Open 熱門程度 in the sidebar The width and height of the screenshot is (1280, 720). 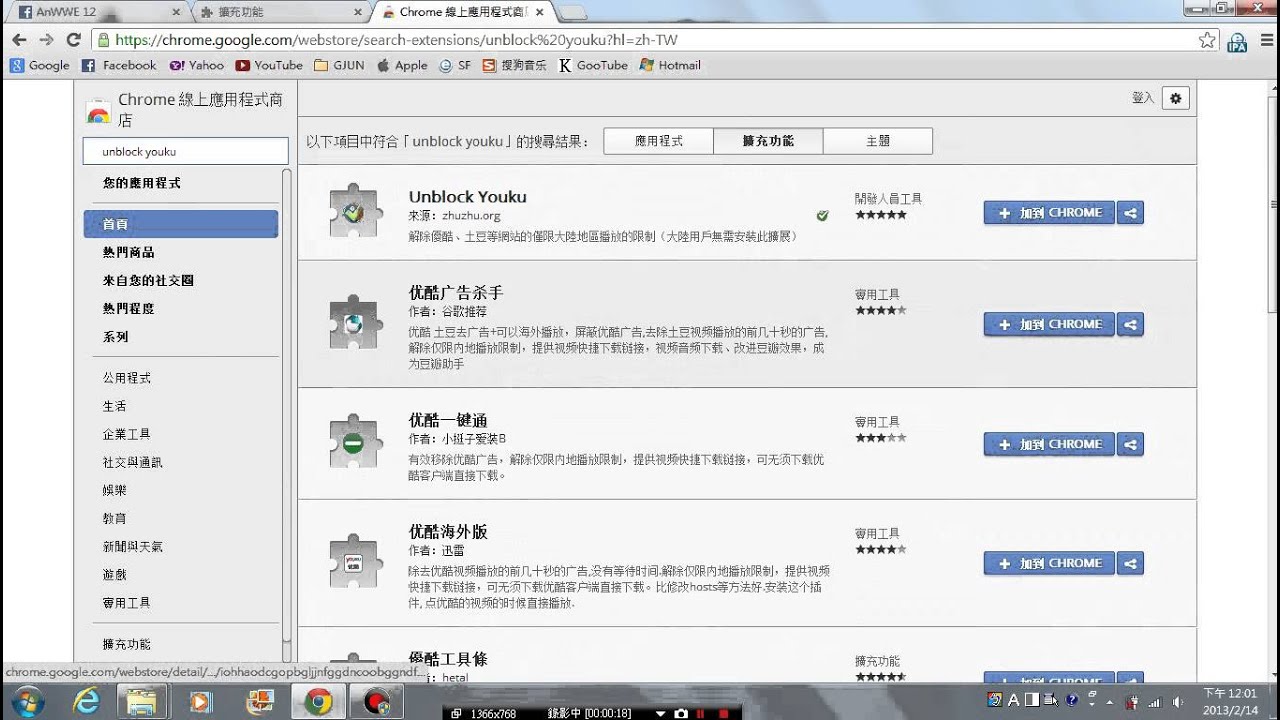pyautogui.click(x=128, y=309)
